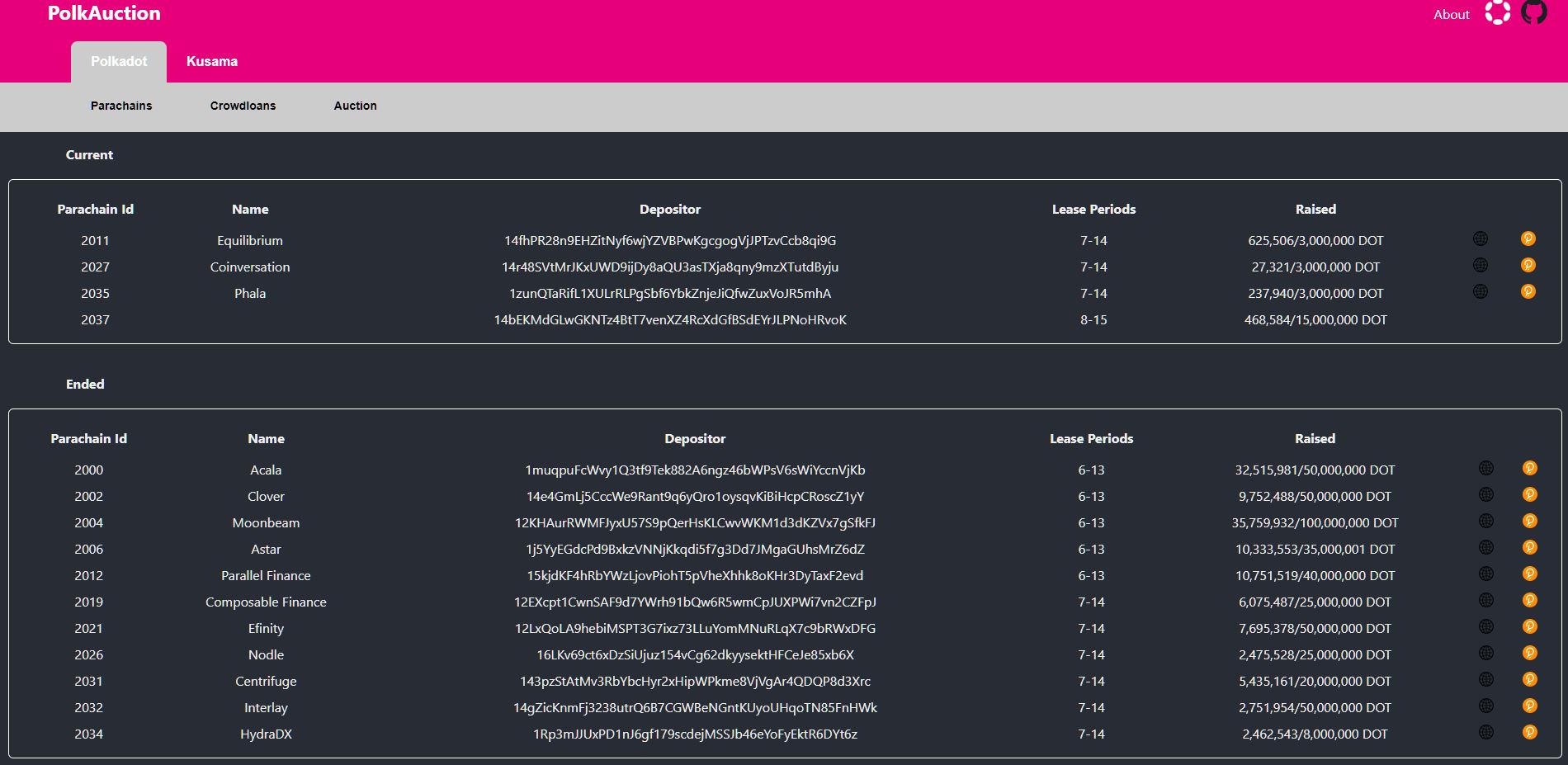Click the Interlay depositor address
Image resolution: width=1568 pixels, height=765 pixels.
pos(695,708)
